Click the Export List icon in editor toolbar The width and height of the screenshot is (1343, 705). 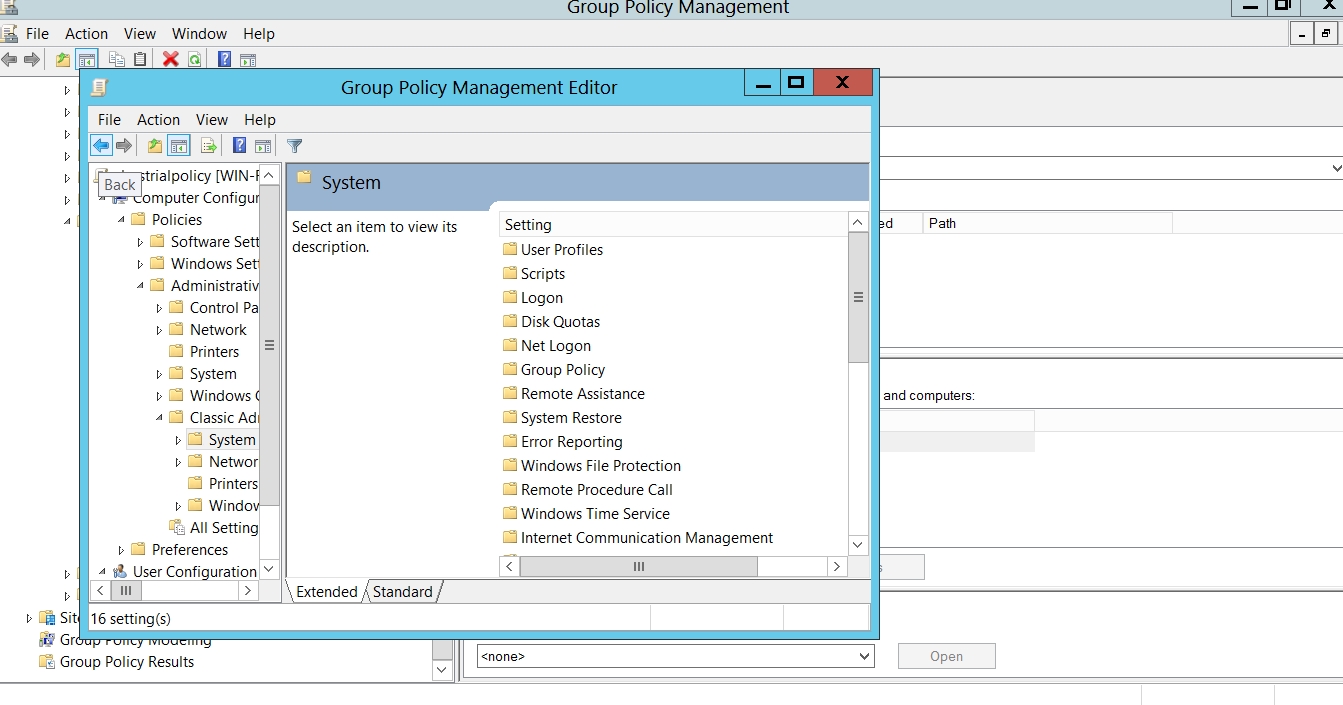[x=208, y=146]
